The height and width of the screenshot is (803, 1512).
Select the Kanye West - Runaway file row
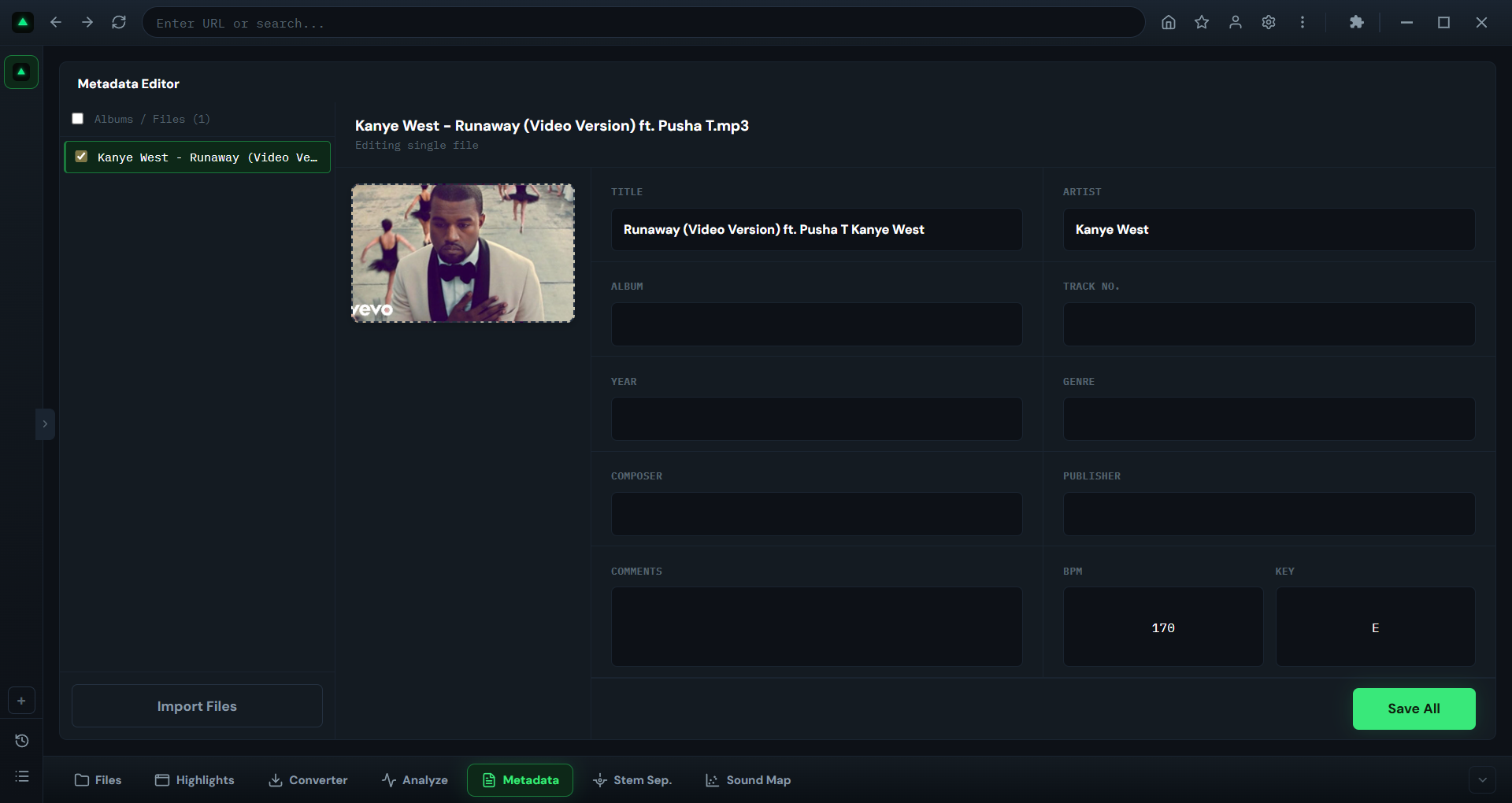(197, 157)
